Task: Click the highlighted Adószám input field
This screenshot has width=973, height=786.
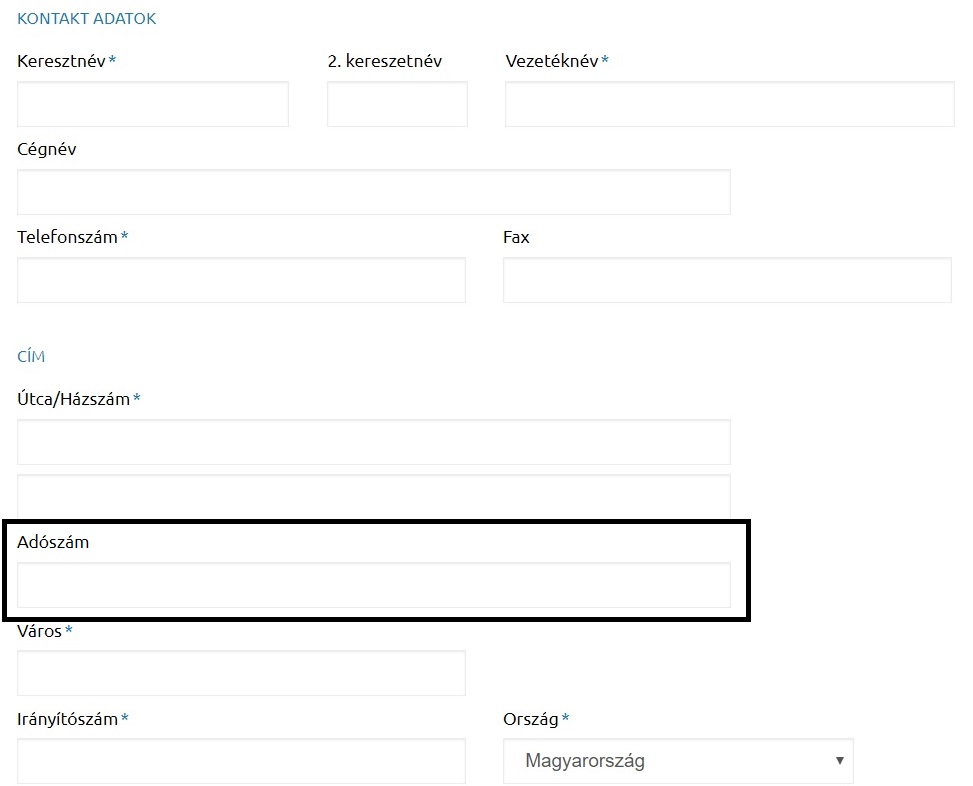Action: point(372,585)
